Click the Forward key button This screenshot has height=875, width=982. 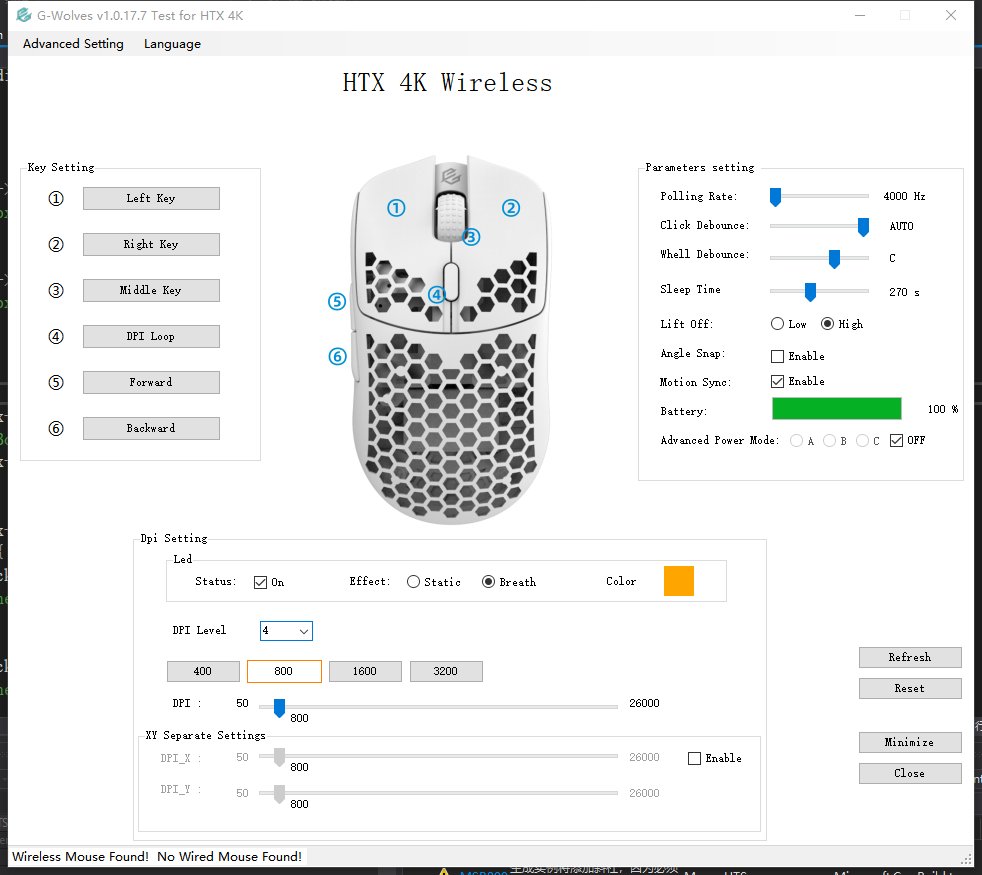tap(151, 382)
